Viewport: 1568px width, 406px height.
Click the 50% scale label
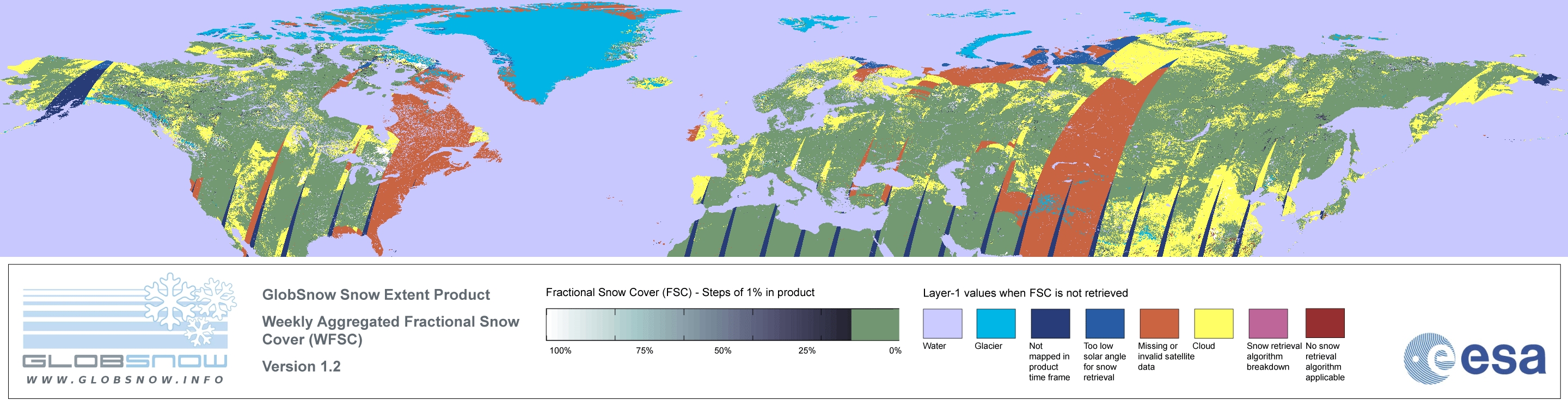coord(722,350)
